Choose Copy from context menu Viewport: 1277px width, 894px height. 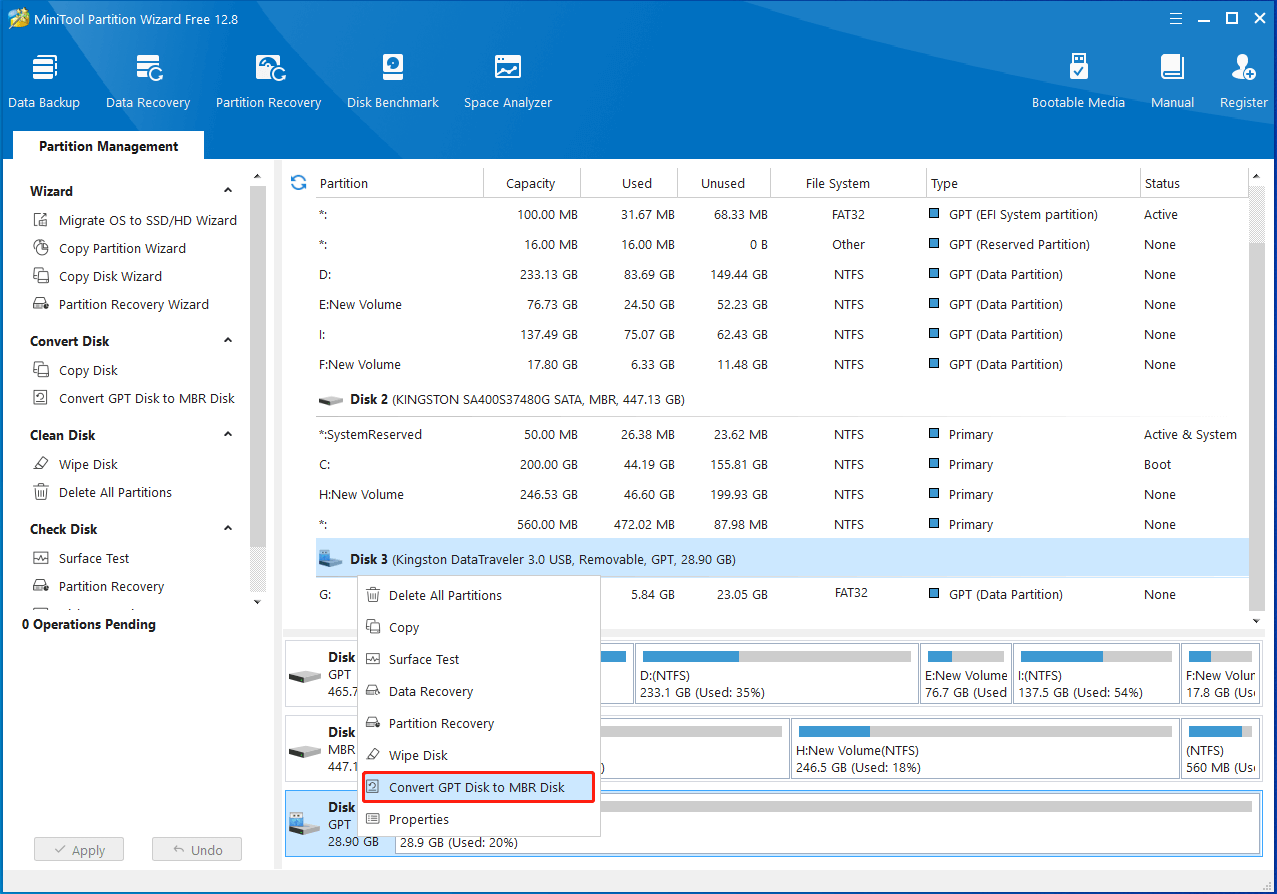point(479,627)
